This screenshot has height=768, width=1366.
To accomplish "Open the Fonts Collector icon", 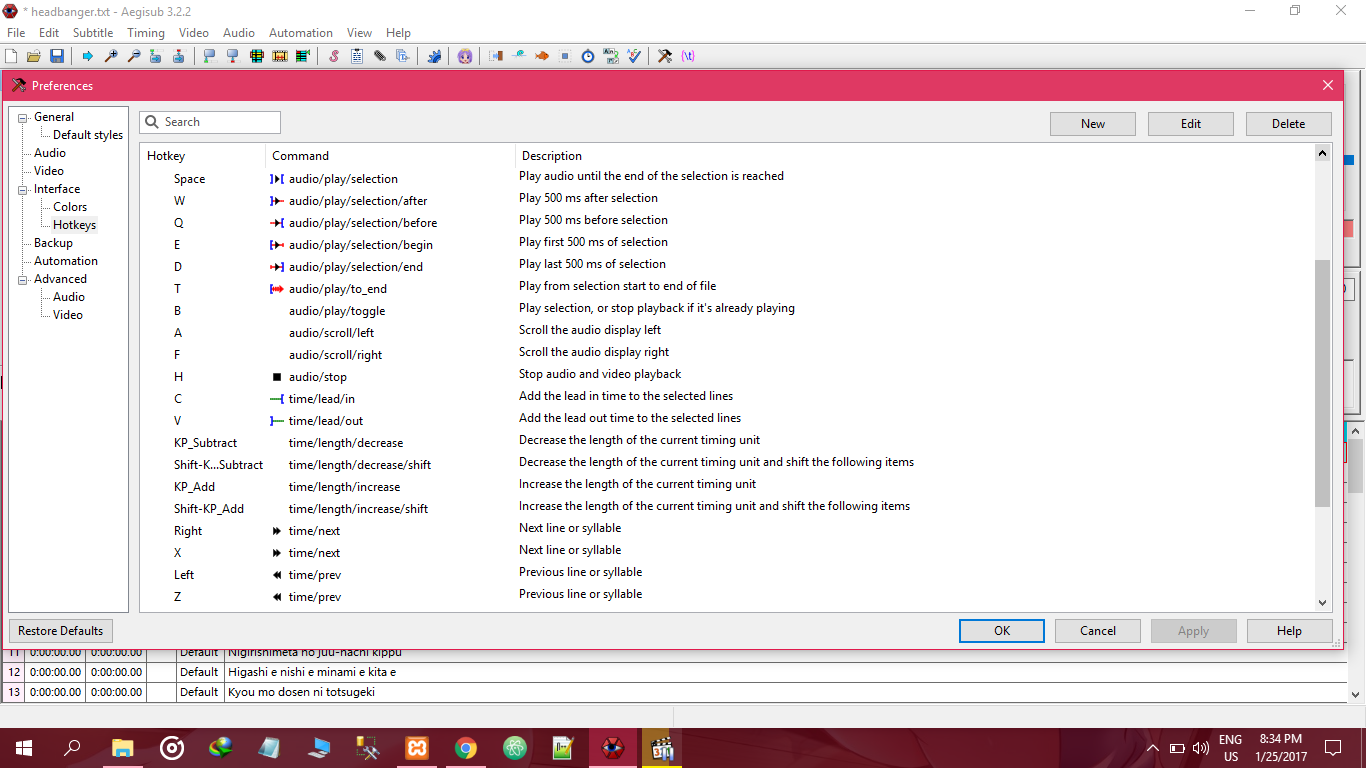I will click(x=402, y=56).
